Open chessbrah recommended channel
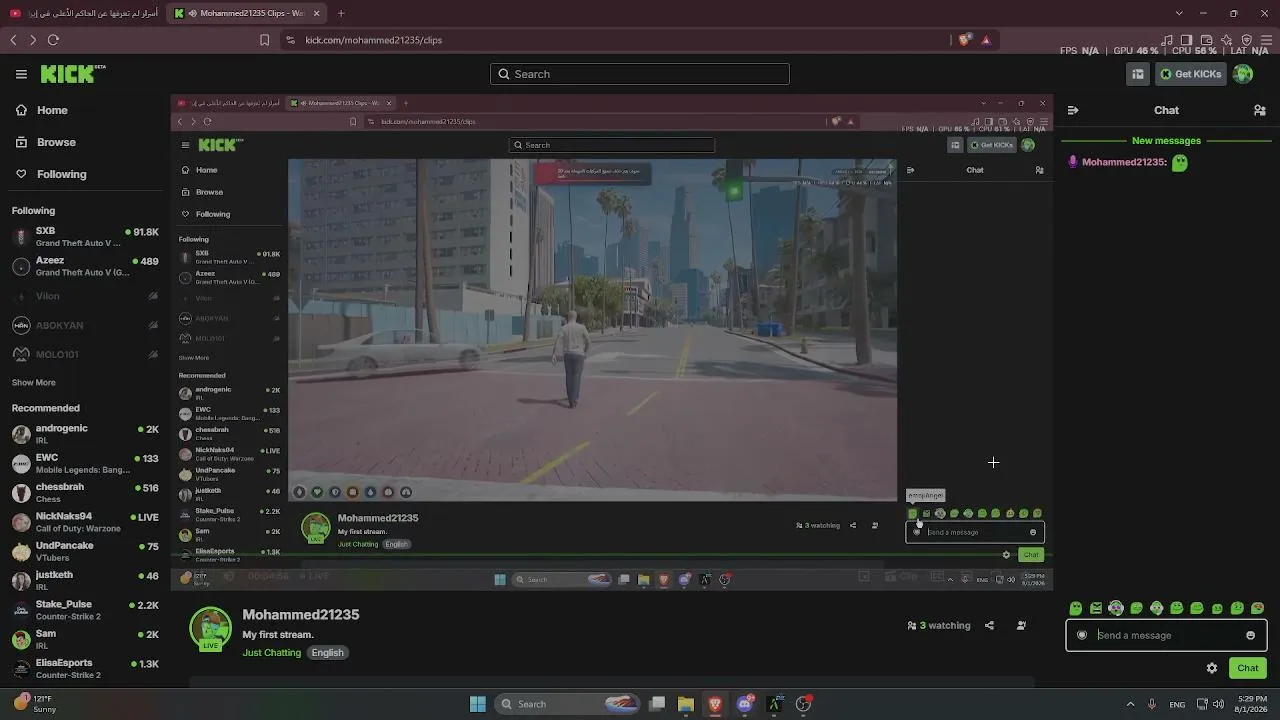The height and width of the screenshot is (720, 1280). point(85,493)
